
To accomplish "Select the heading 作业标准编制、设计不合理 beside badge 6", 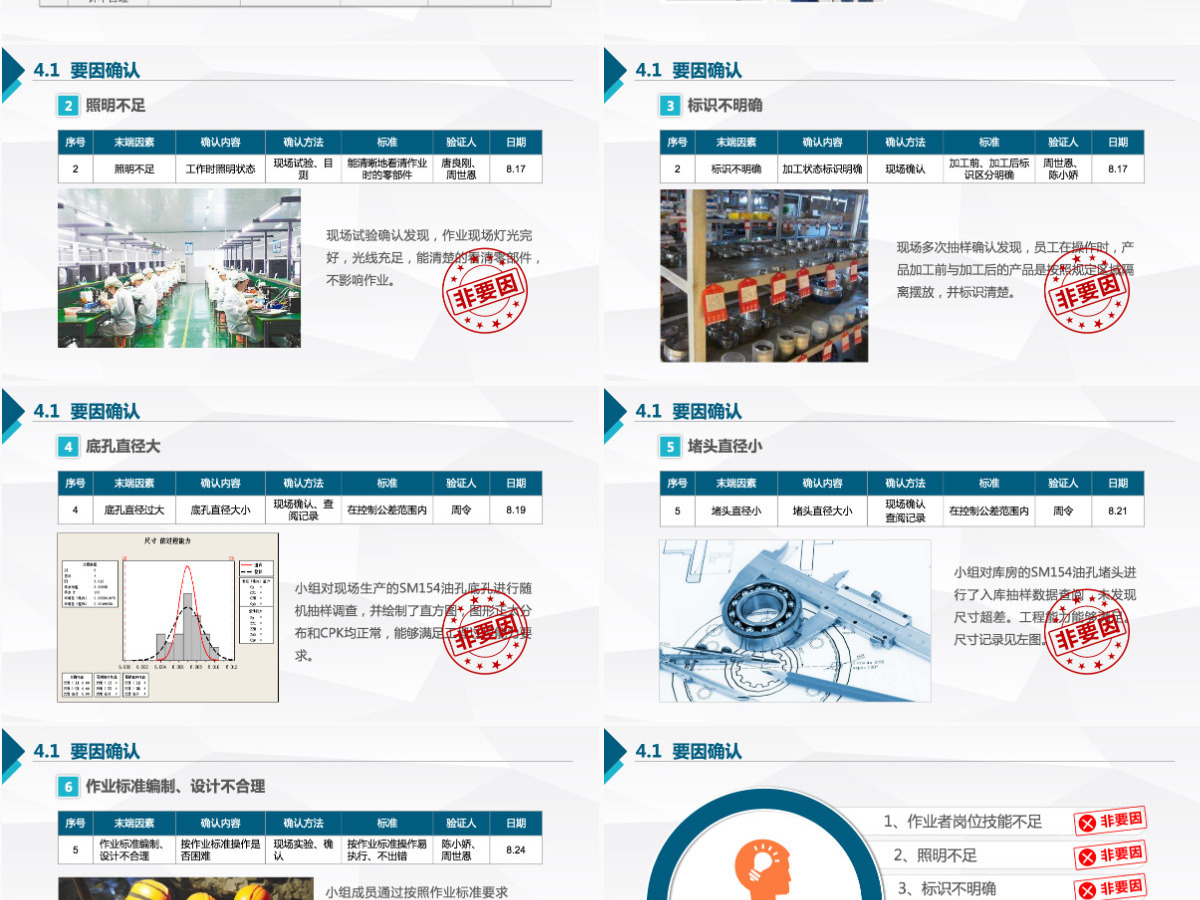I will (176, 786).
